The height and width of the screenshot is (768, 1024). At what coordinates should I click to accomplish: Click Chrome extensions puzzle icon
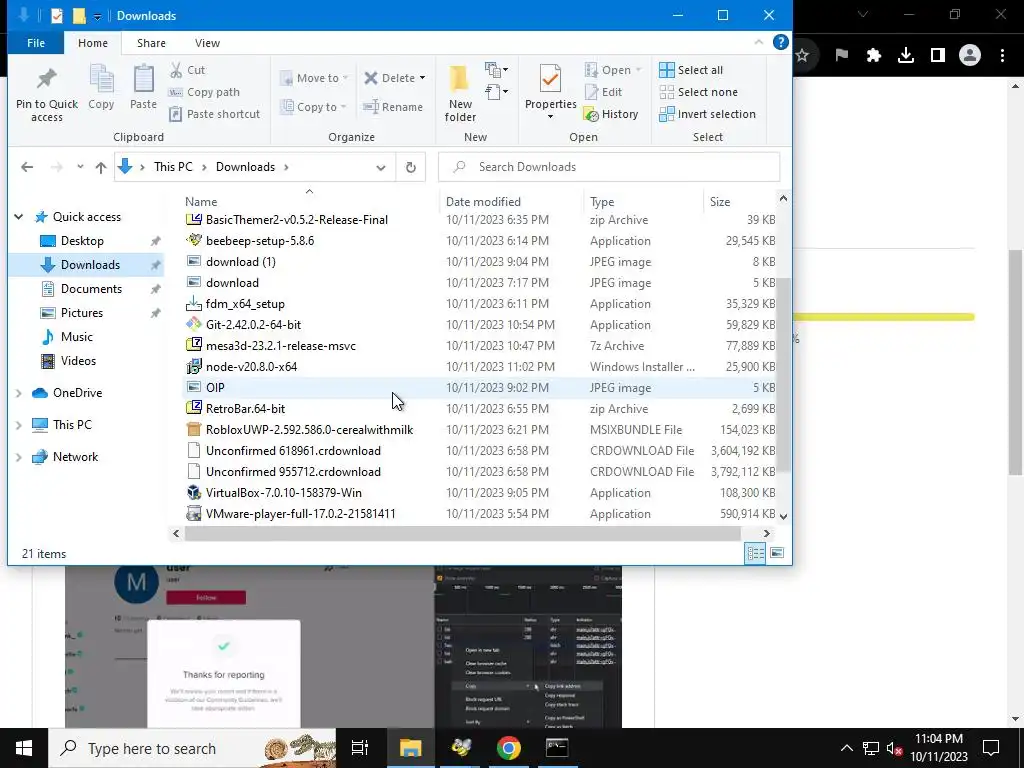pyautogui.click(x=874, y=56)
